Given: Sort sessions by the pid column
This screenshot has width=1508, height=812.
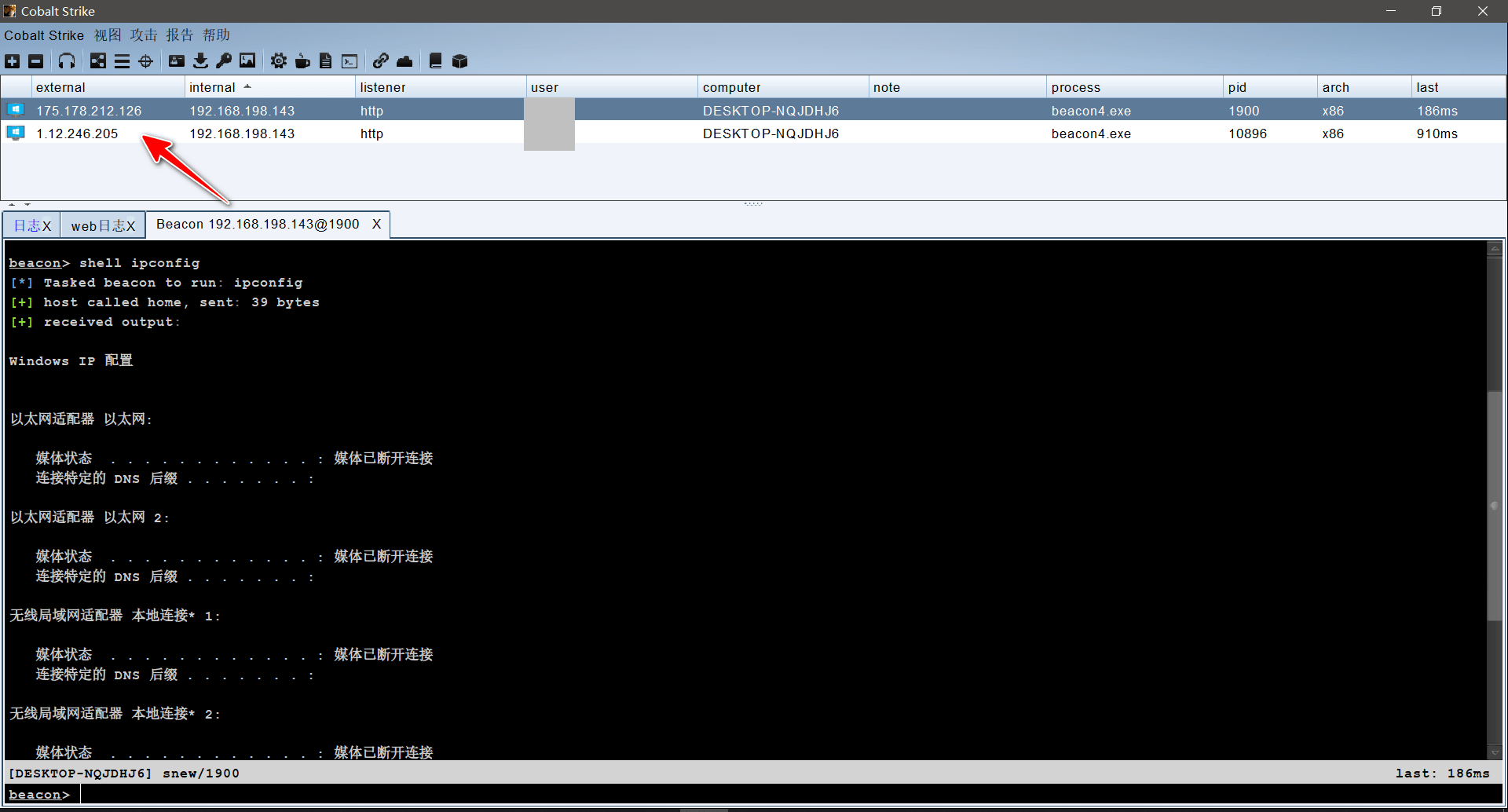Looking at the screenshot, I should [x=1269, y=87].
